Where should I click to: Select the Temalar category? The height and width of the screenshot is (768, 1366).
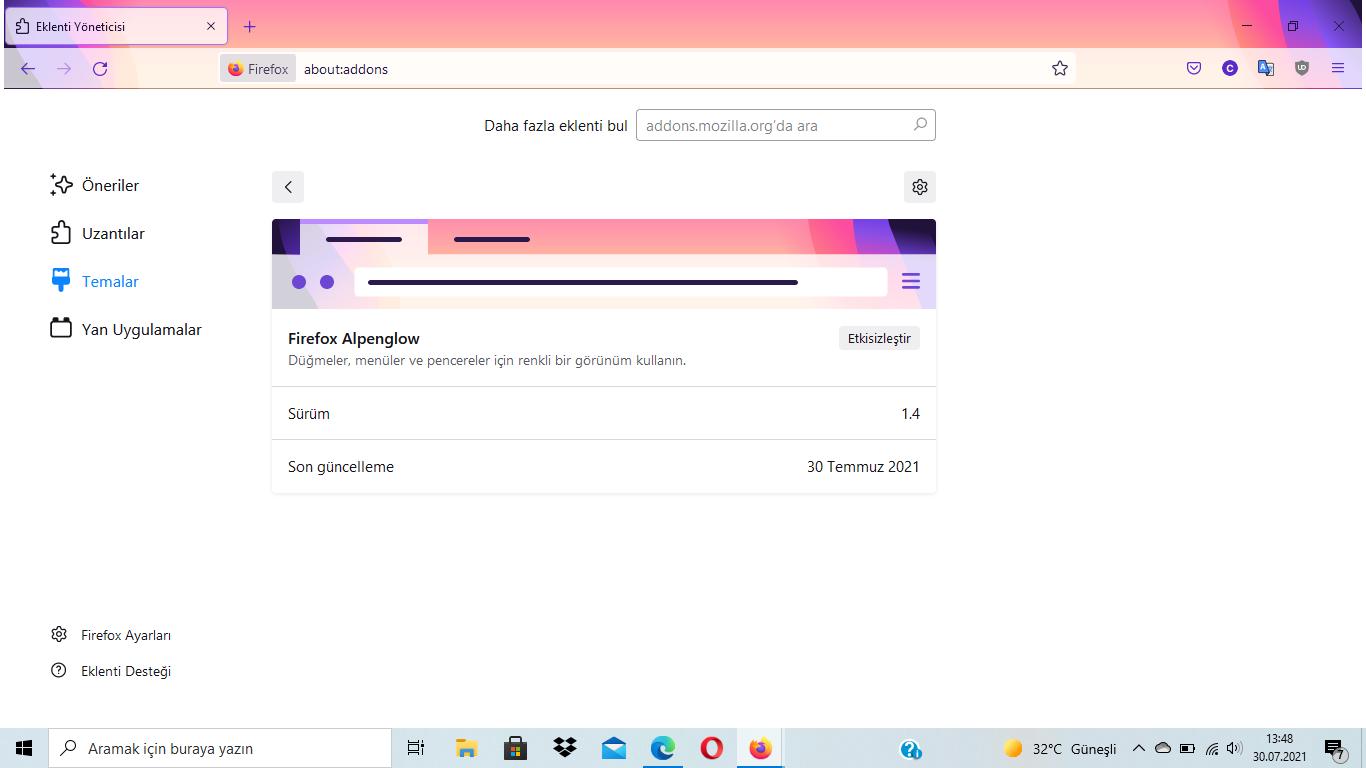tap(95, 281)
